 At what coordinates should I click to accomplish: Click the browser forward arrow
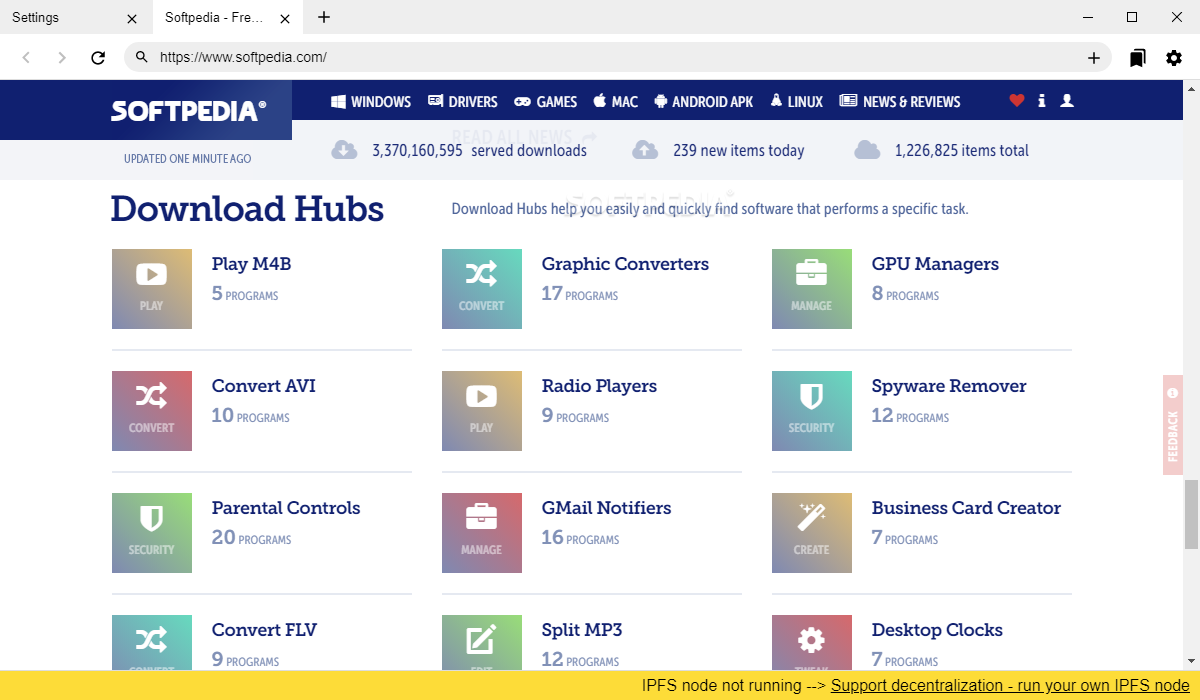click(x=62, y=58)
